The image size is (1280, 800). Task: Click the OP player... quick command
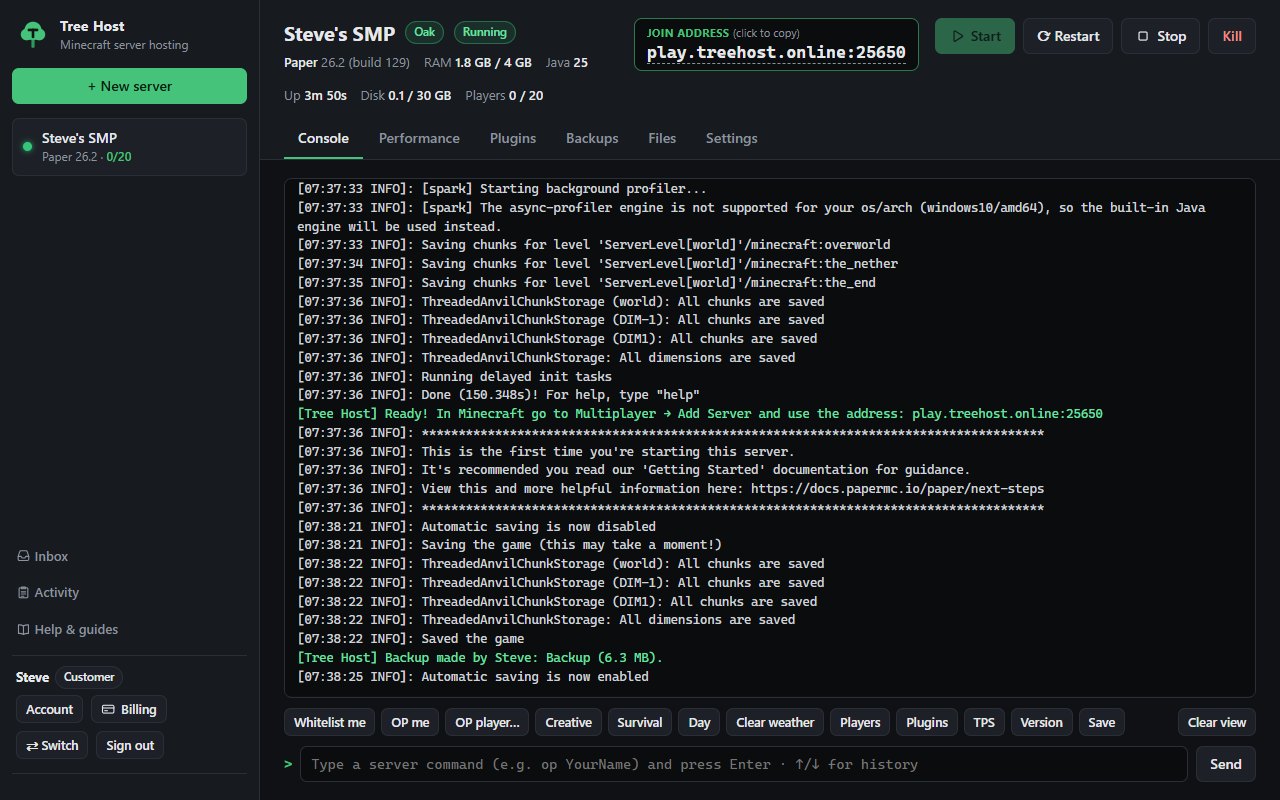tap(487, 722)
